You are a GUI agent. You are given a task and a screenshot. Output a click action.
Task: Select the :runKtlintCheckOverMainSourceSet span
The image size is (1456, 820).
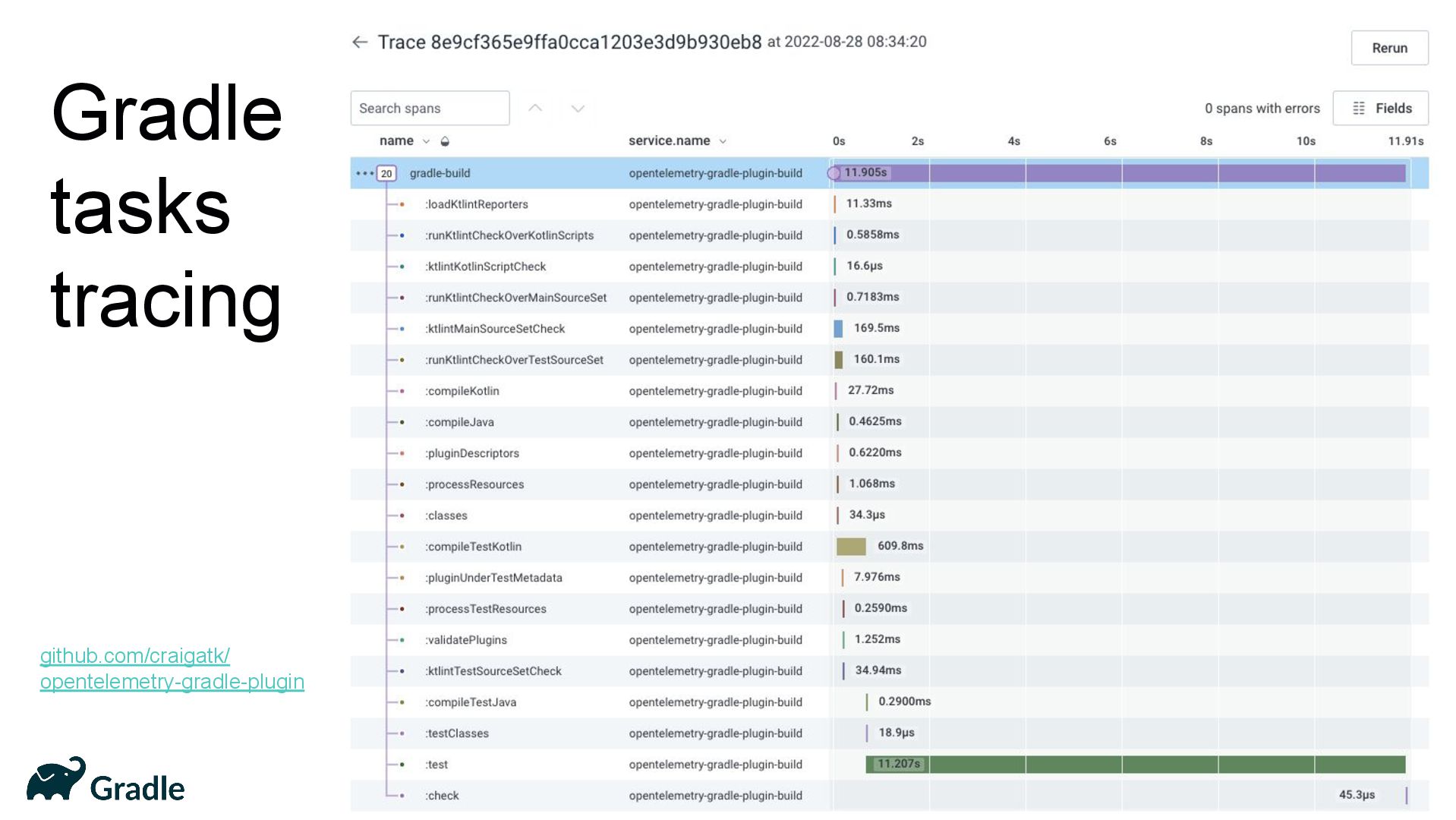click(516, 298)
